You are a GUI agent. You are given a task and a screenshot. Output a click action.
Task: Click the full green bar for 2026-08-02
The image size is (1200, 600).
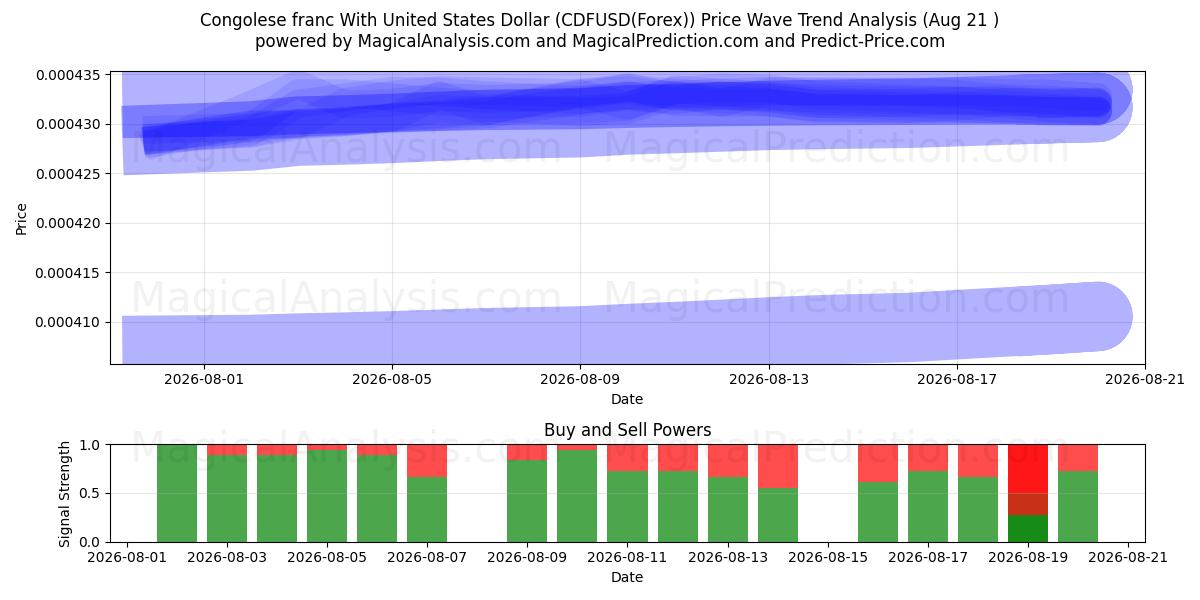tap(177, 493)
